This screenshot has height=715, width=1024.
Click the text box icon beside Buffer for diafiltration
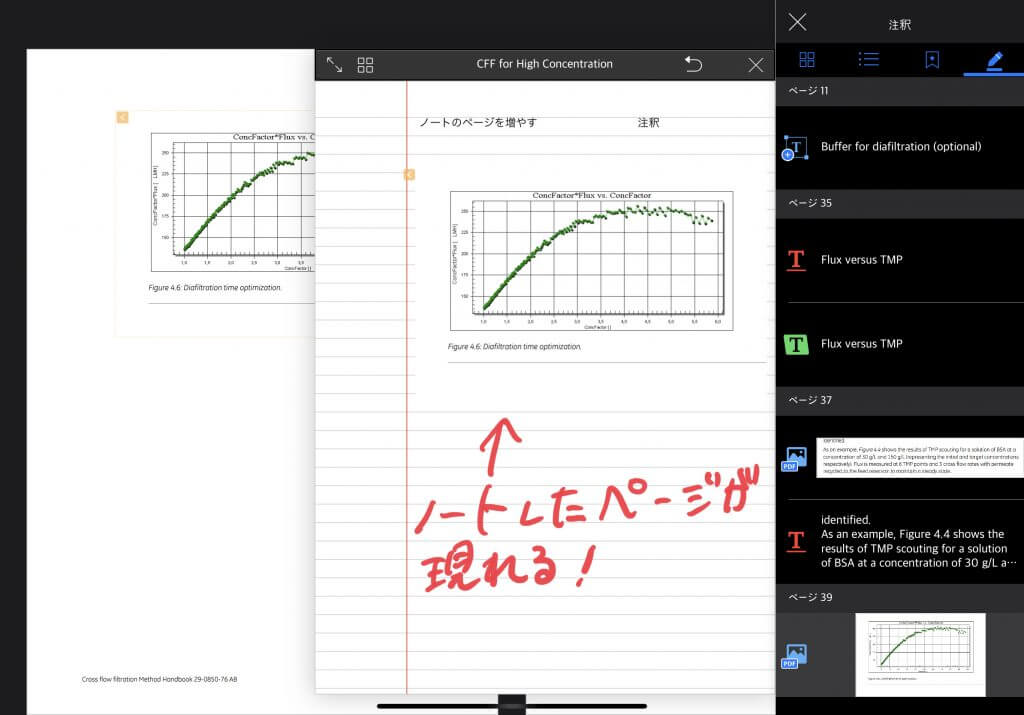[x=795, y=148]
